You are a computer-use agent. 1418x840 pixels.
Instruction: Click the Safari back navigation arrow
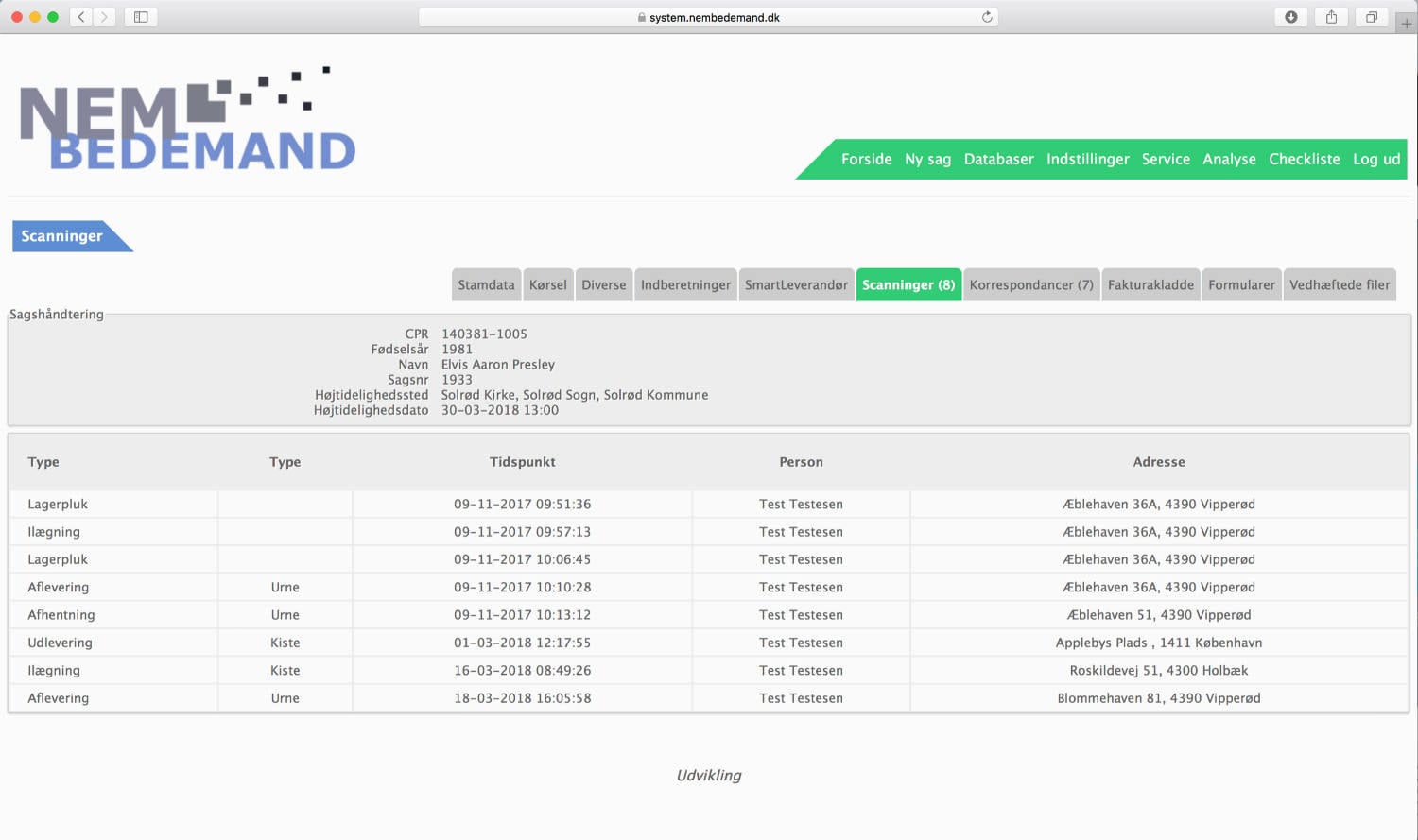click(x=81, y=17)
